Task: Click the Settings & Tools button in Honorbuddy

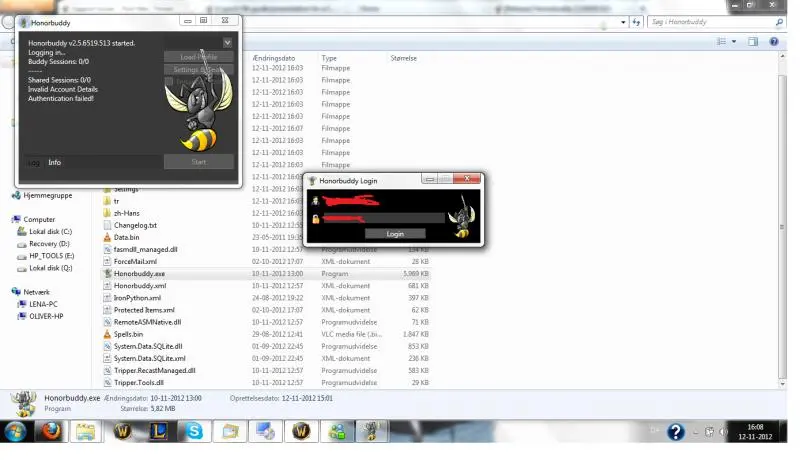Action: tap(198, 69)
